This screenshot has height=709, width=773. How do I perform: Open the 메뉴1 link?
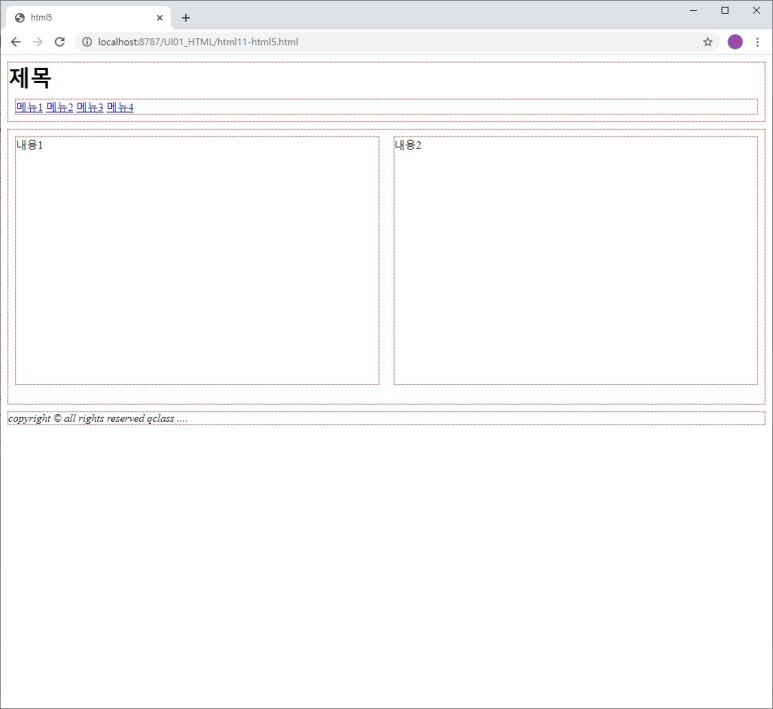coord(29,107)
